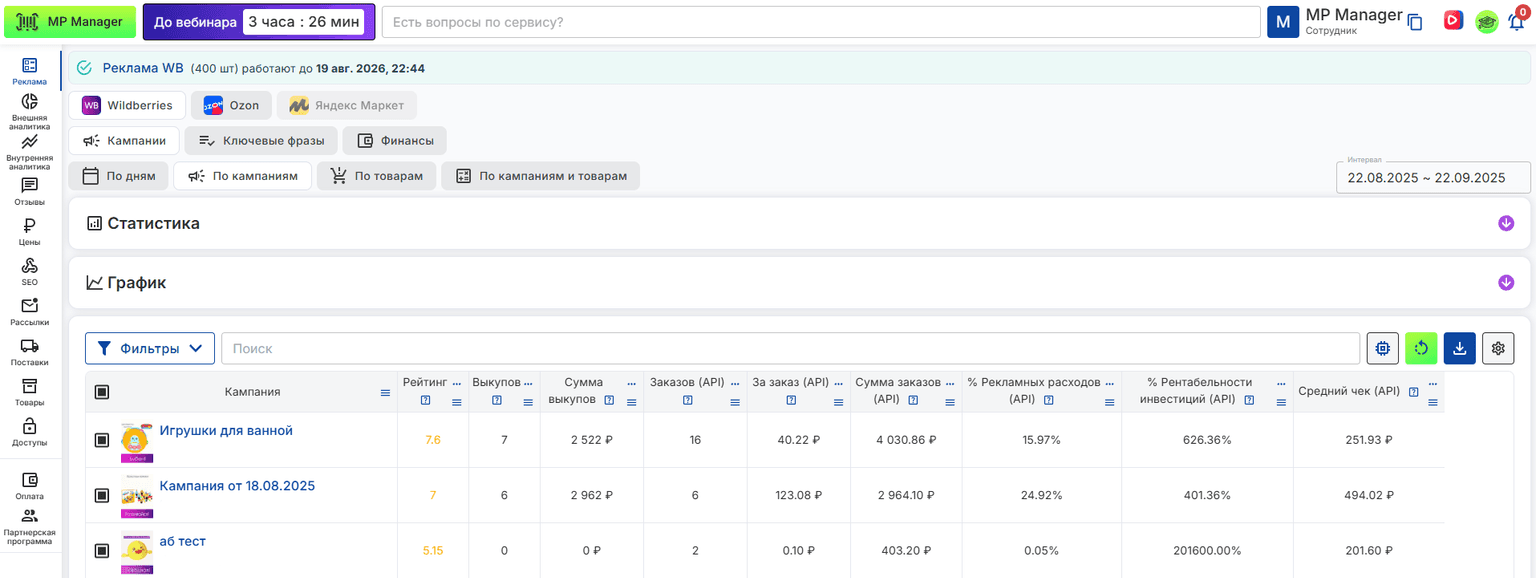Screen dimensions: 1536x578
Task: Open Сумма заказов (API) column three-dots options
Action: [x=950, y=384]
